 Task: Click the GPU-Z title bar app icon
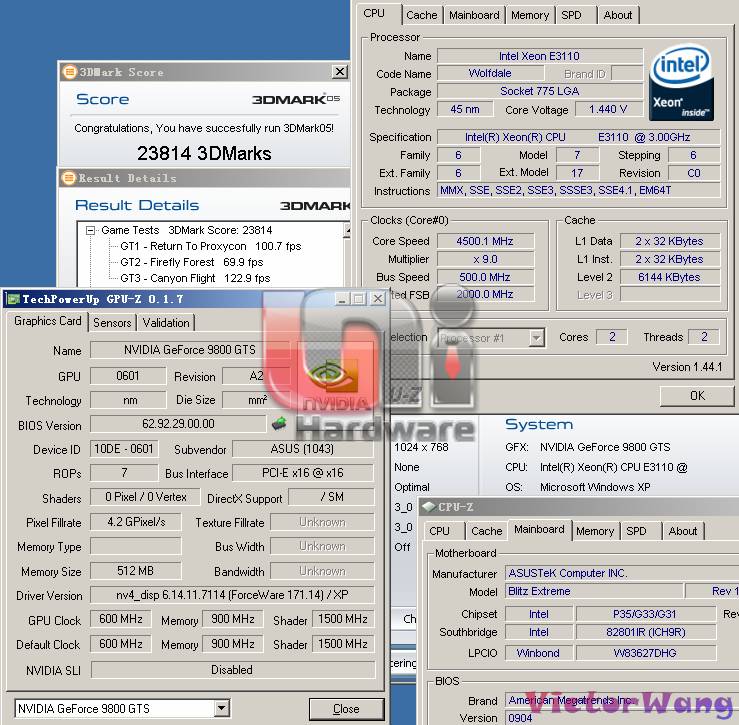coord(14,299)
